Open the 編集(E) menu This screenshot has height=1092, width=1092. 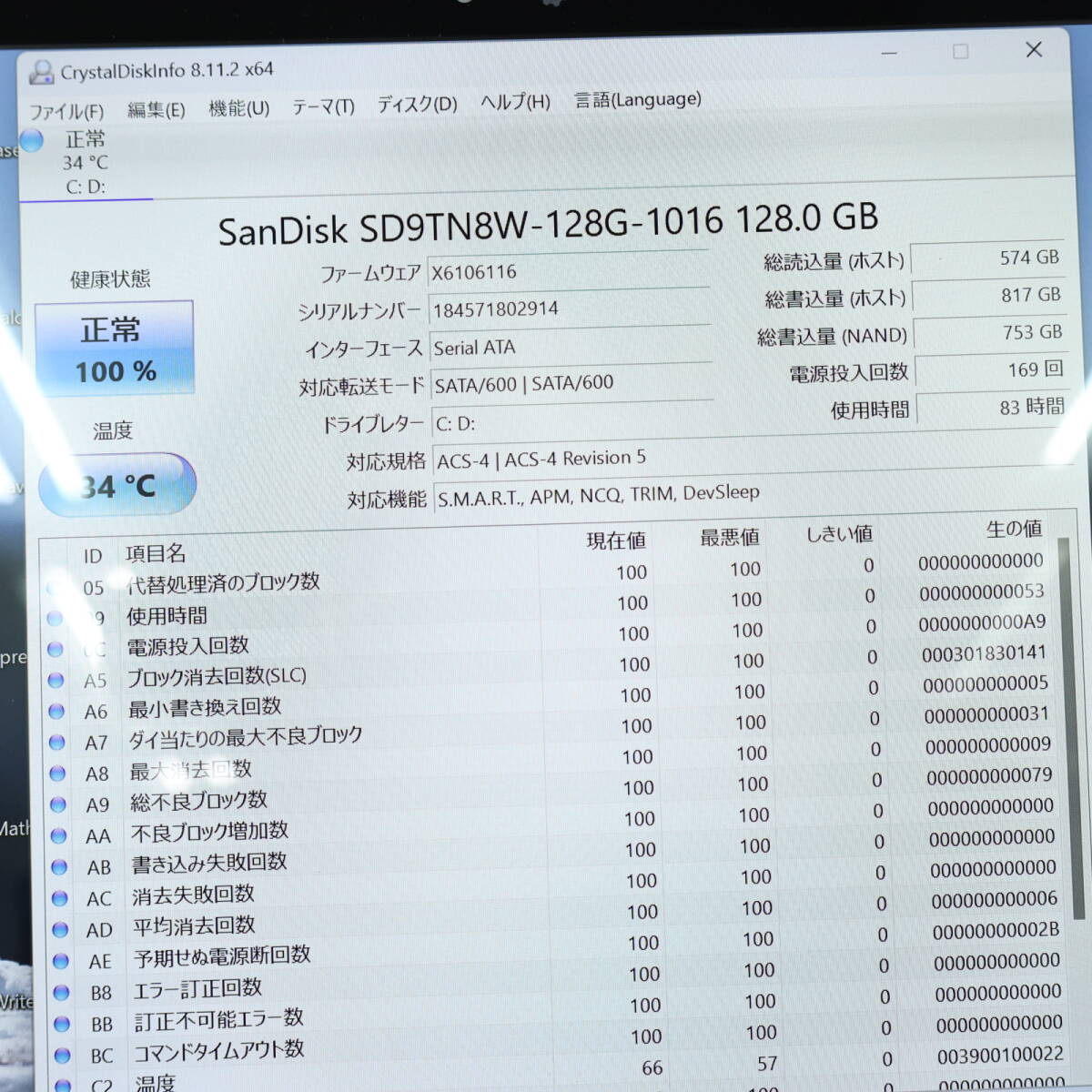156,110
